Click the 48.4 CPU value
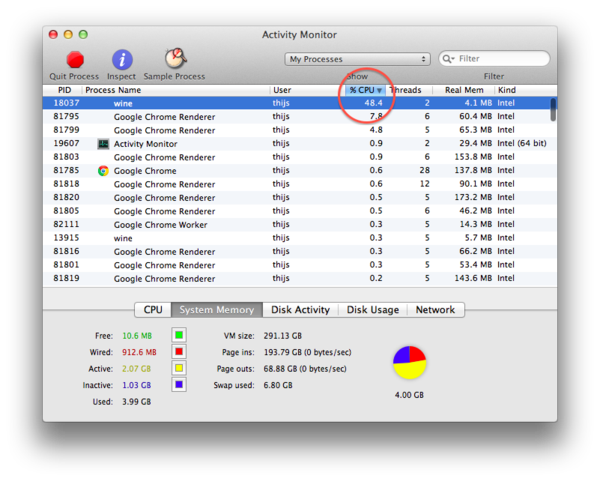The image size is (600, 481). coord(373,103)
